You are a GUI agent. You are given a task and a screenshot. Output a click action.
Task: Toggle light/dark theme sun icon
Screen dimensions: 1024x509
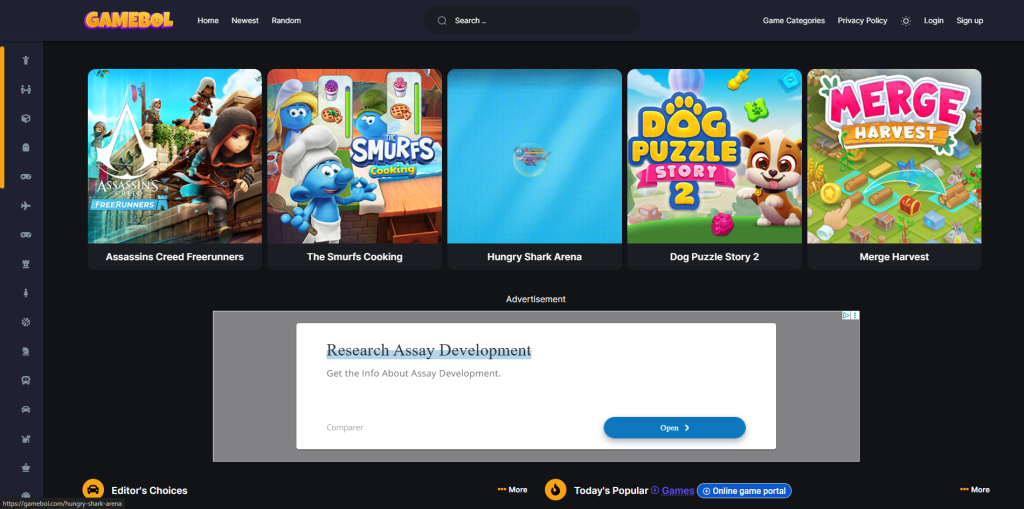906,21
